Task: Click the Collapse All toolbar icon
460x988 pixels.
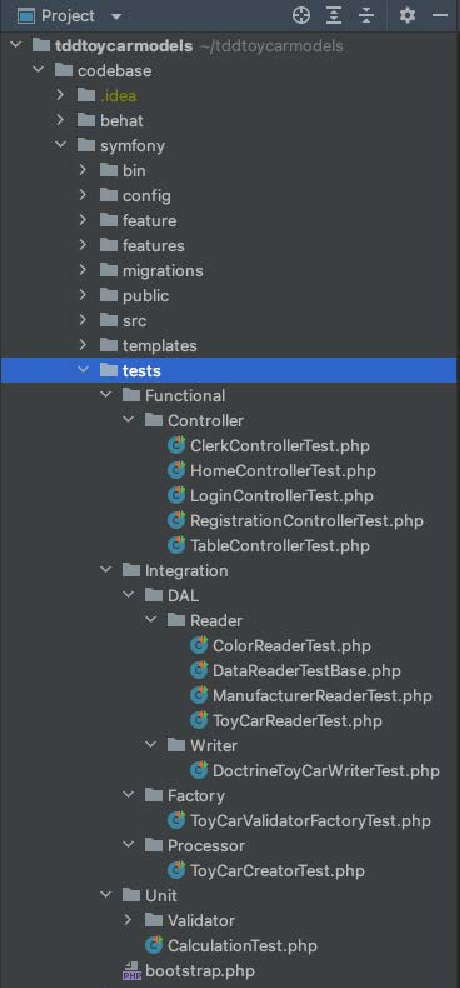Action: pyautogui.click(x=365, y=16)
